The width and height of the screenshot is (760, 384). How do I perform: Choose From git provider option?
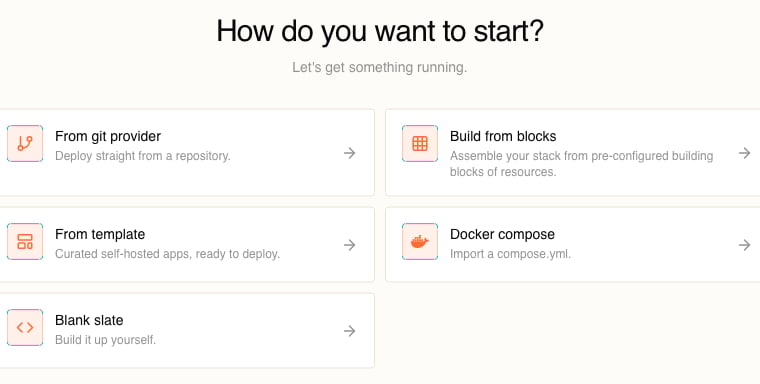pos(187,152)
